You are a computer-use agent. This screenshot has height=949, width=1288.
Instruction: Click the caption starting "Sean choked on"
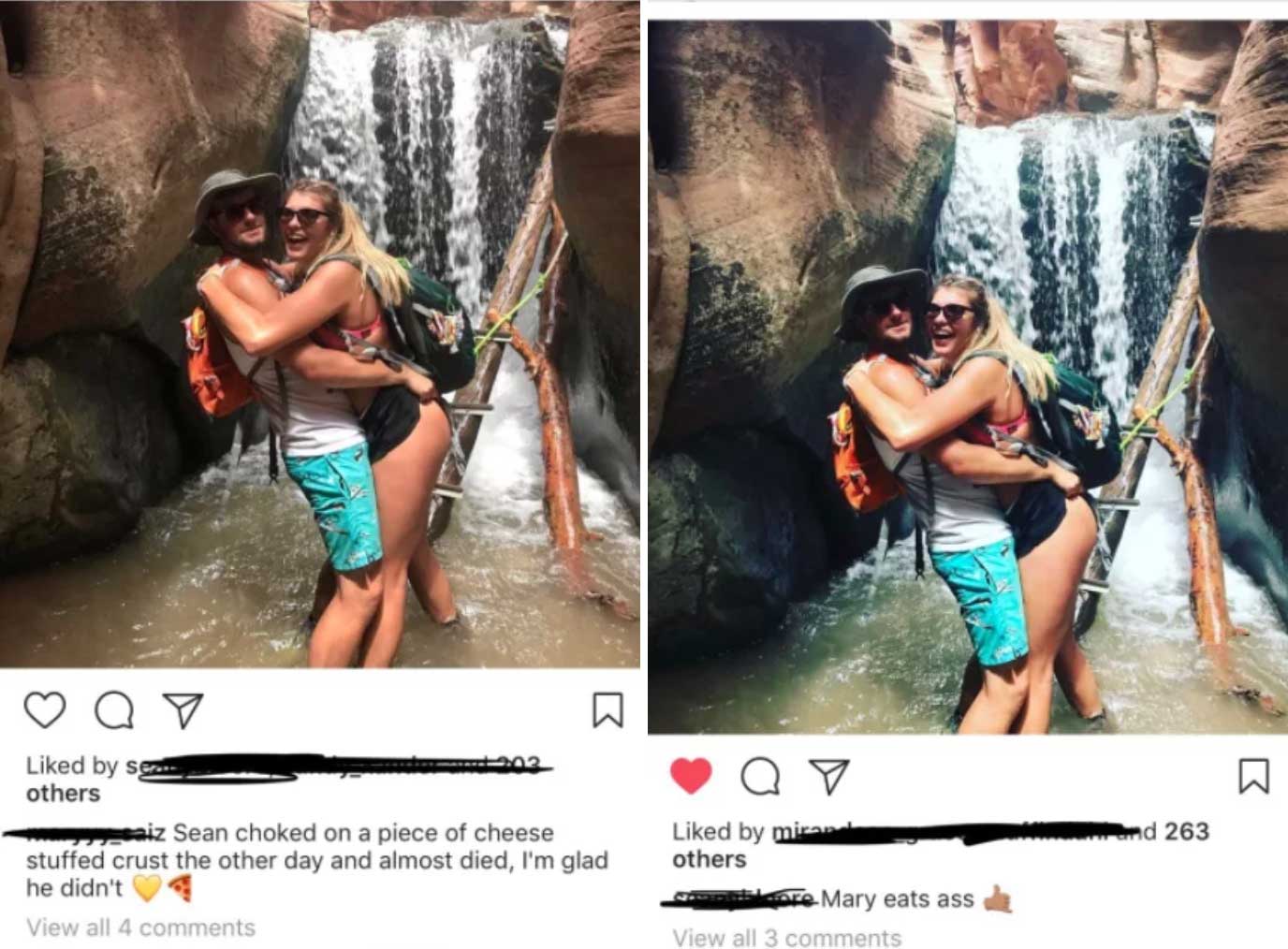(x=317, y=860)
